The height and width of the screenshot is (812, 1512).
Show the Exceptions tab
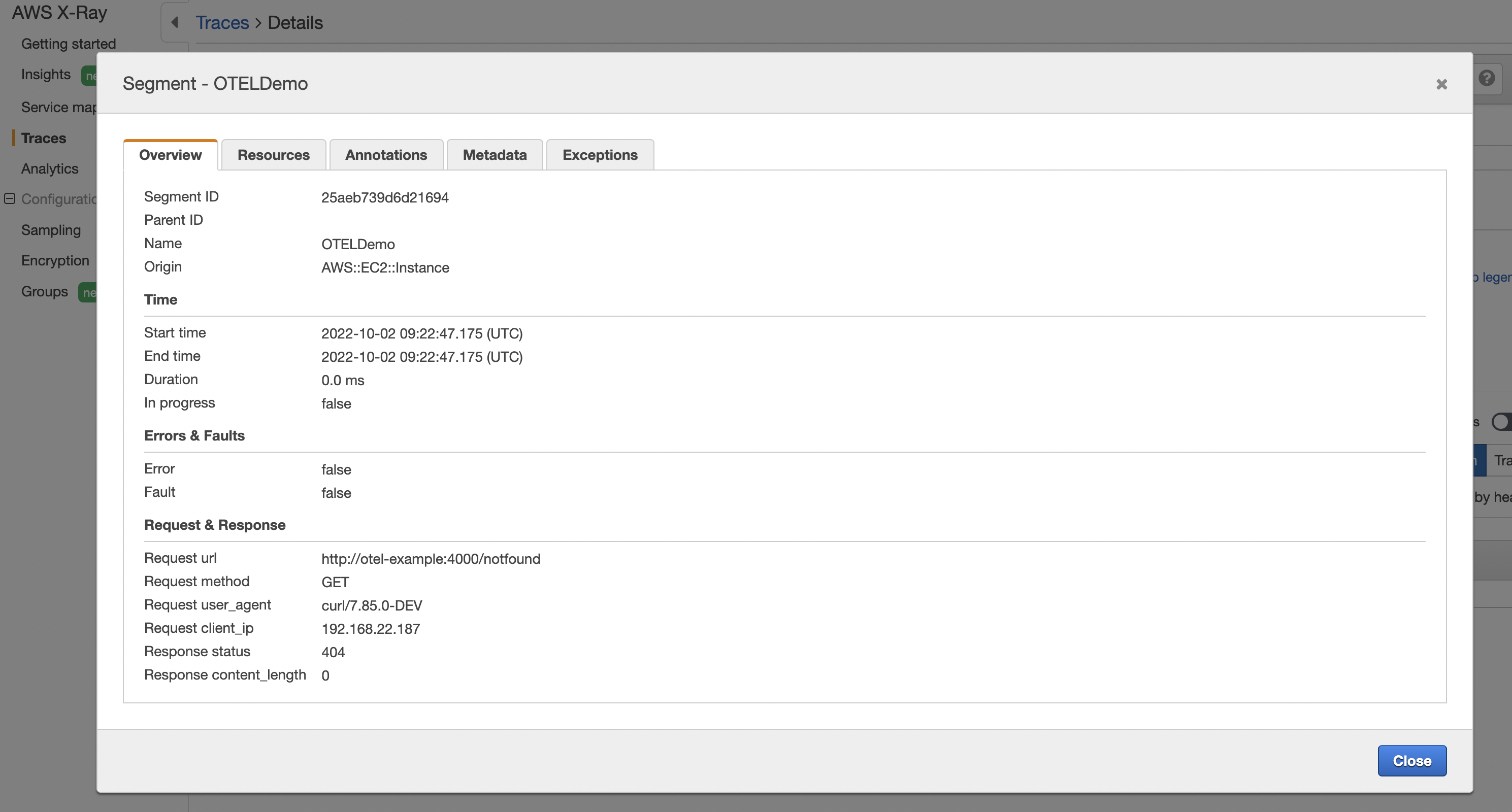click(600, 155)
